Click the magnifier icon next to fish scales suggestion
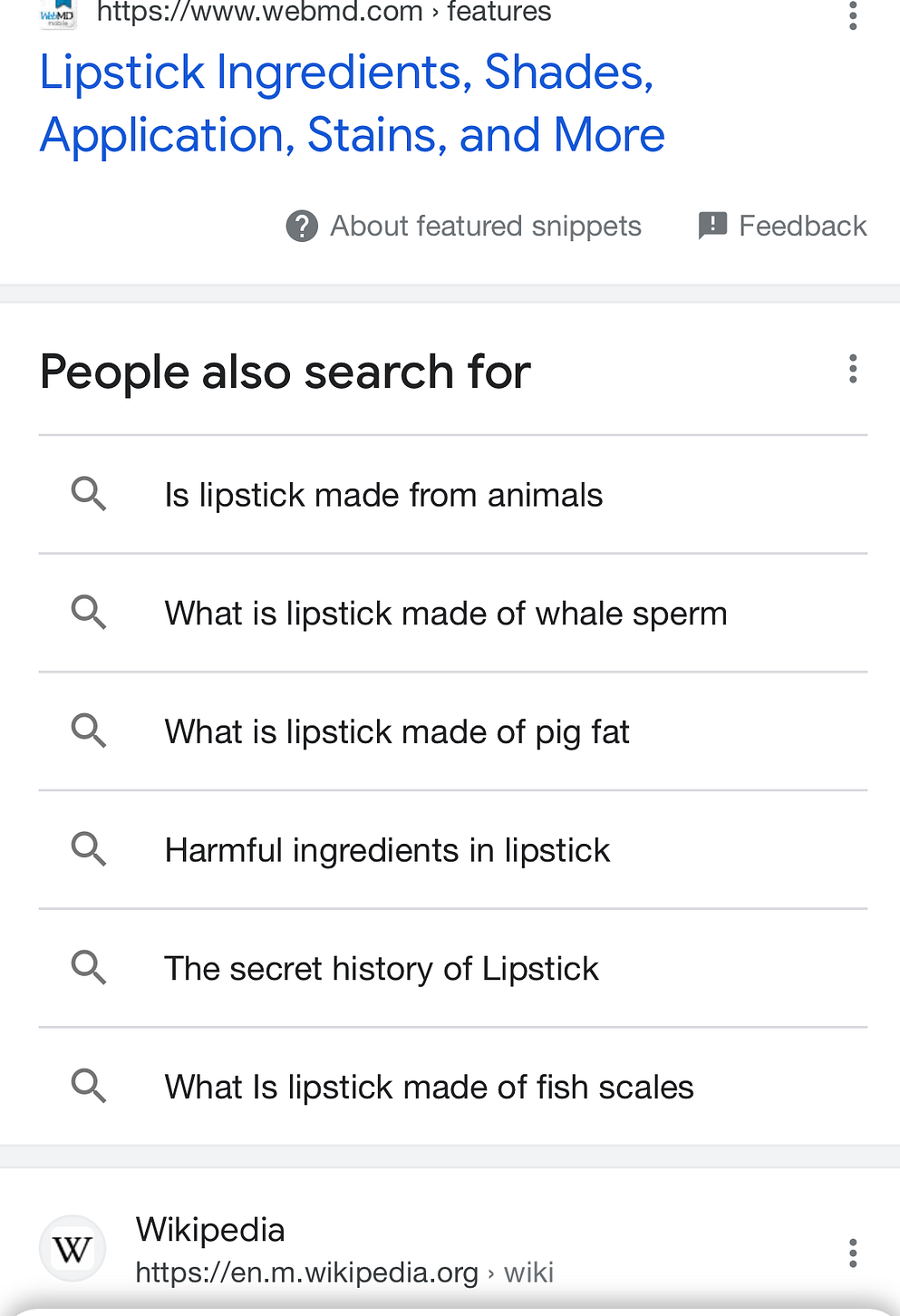The width and height of the screenshot is (900, 1316). [x=88, y=1086]
